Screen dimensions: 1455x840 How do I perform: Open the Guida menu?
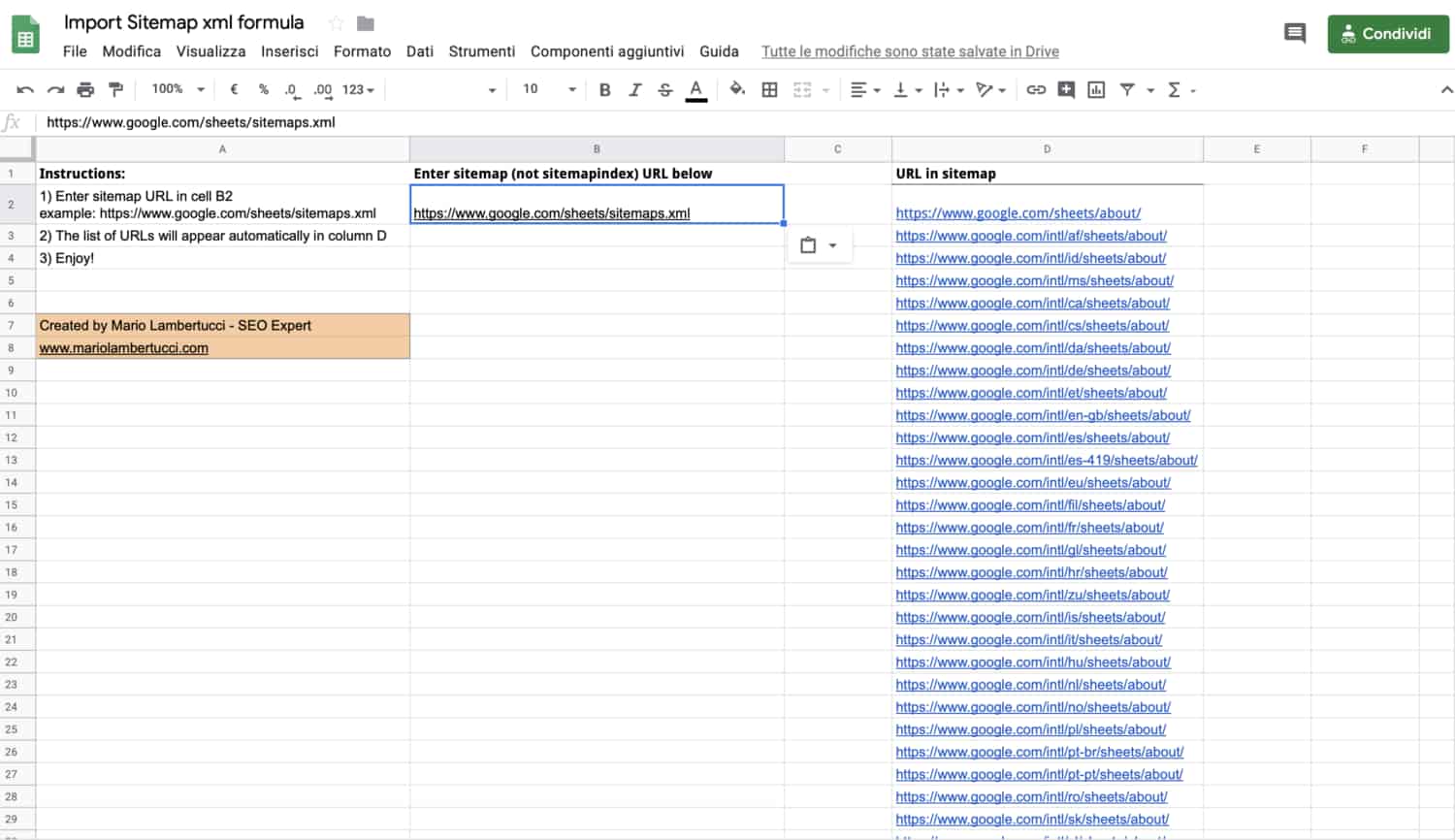coord(719,51)
